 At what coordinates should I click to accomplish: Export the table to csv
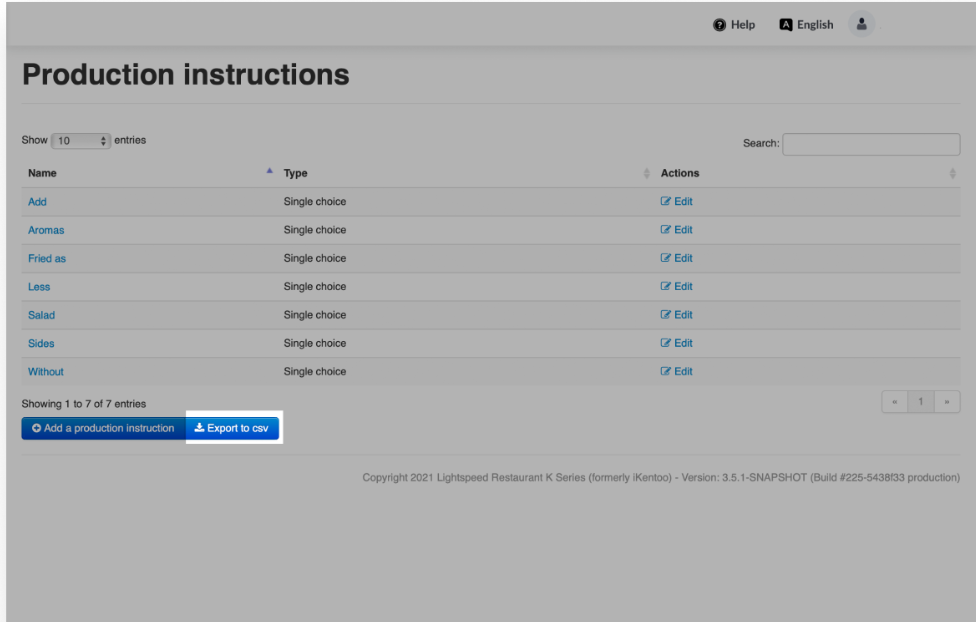tap(232, 428)
